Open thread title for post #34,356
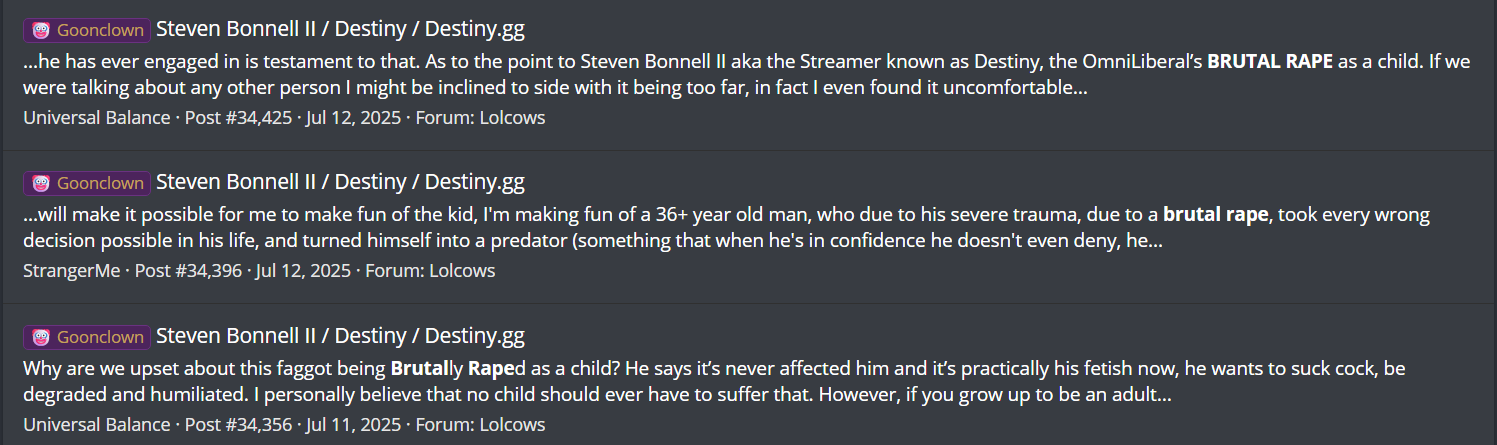Image resolution: width=1497 pixels, height=445 pixels. coord(340,336)
